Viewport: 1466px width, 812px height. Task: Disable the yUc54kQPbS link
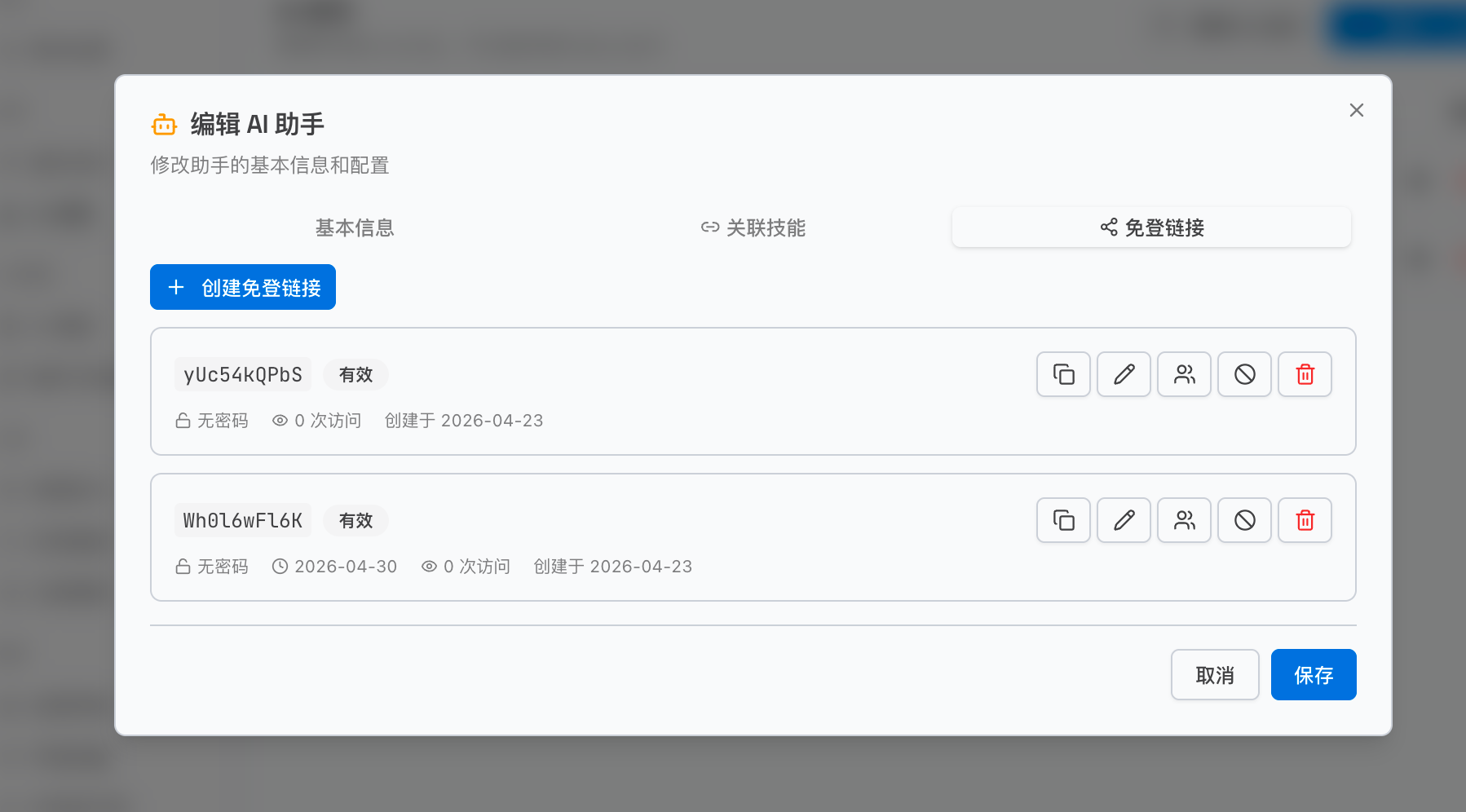click(1244, 374)
